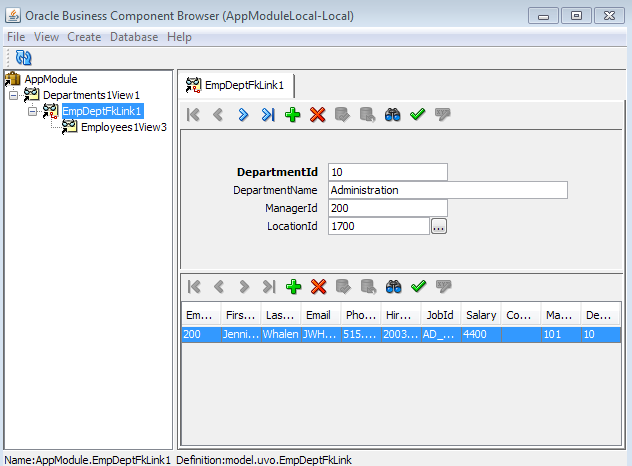Collapse the Departments1View1 tree node

click(x=14, y=96)
